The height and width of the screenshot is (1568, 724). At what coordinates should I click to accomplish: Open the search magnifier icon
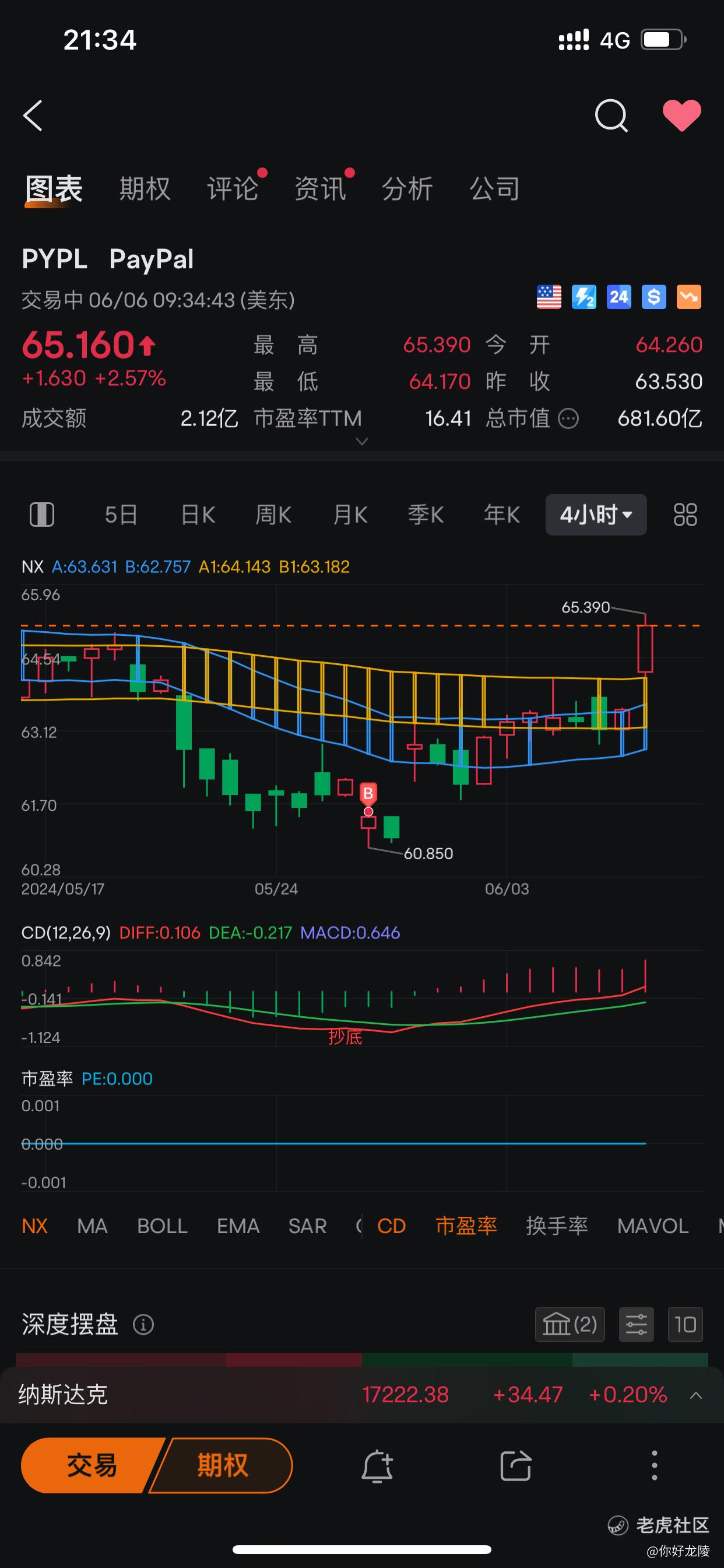[x=611, y=115]
